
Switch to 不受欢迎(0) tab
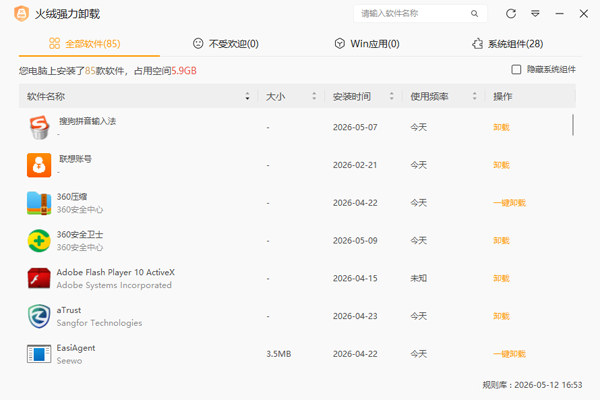(226, 44)
